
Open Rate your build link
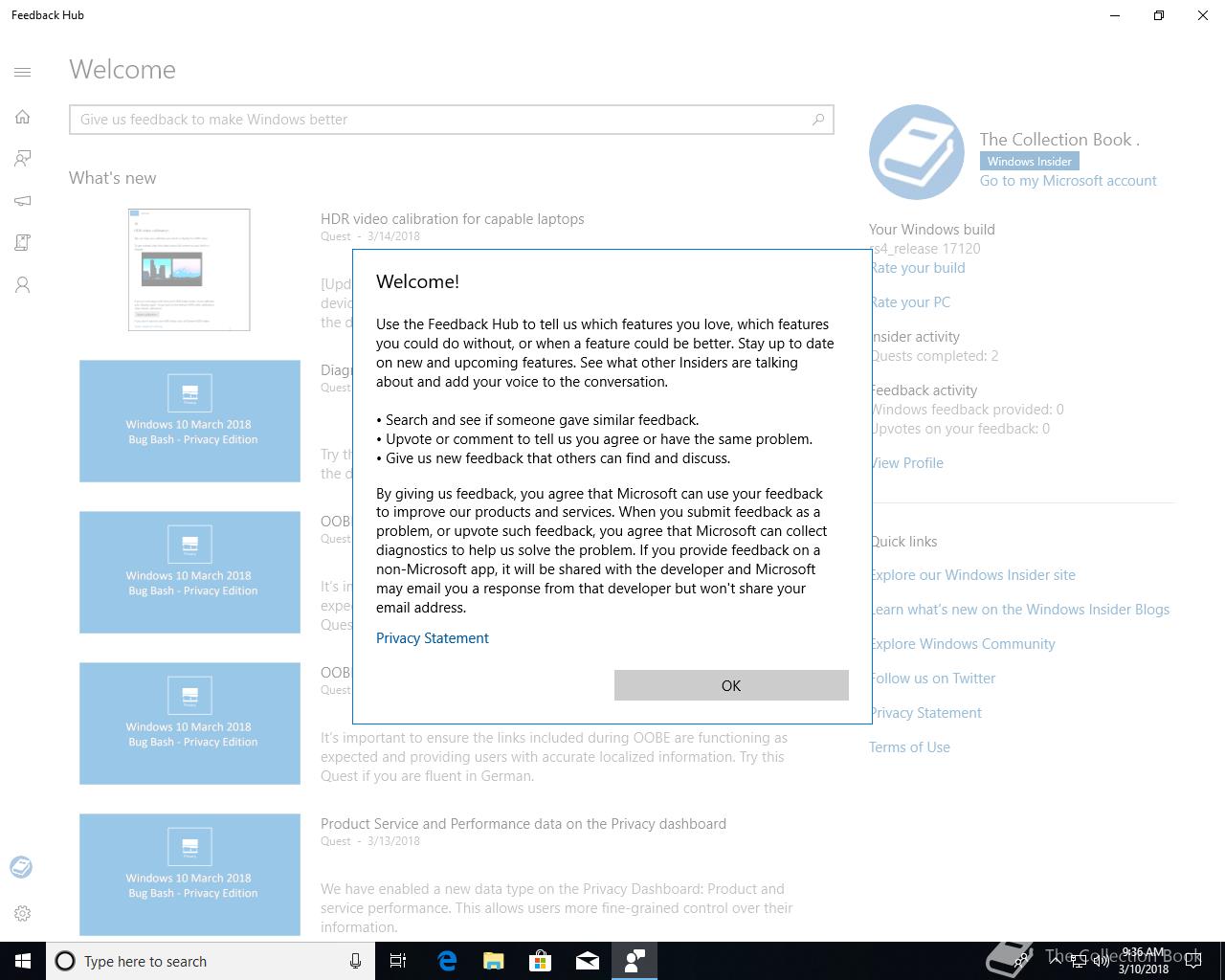point(918,268)
